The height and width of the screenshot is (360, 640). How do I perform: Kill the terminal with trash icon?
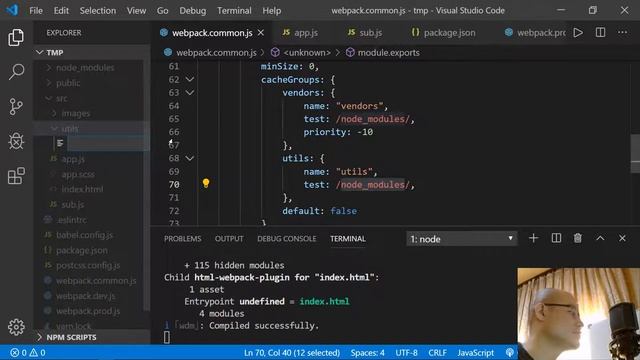[x=578, y=238]
